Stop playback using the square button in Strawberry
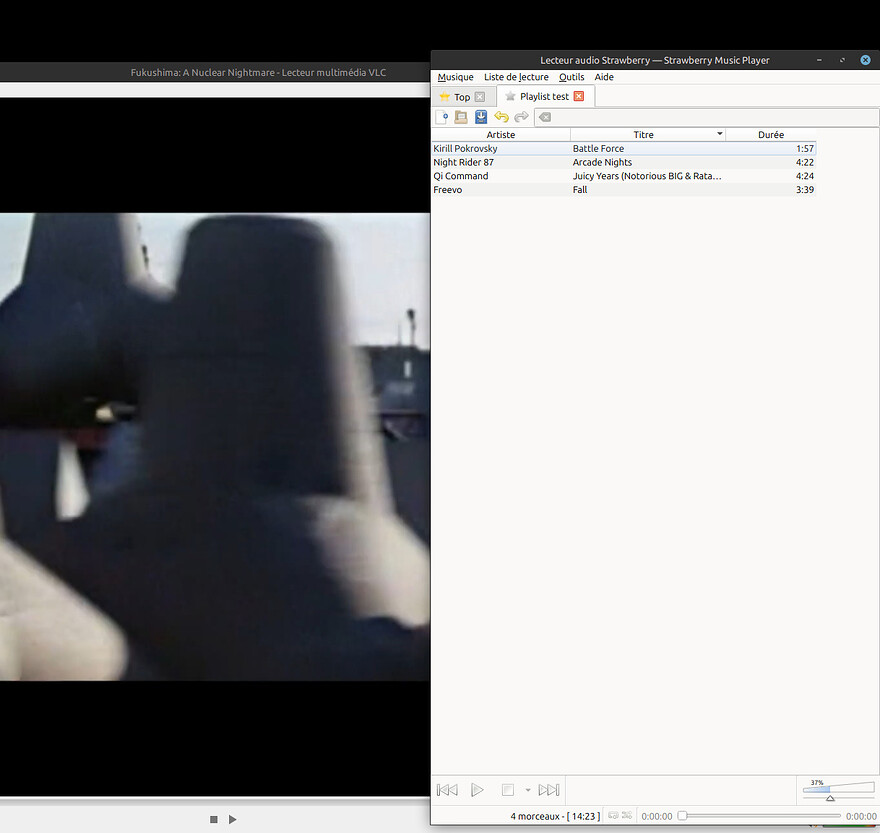 pyautogui.click(x=507, y=790)
